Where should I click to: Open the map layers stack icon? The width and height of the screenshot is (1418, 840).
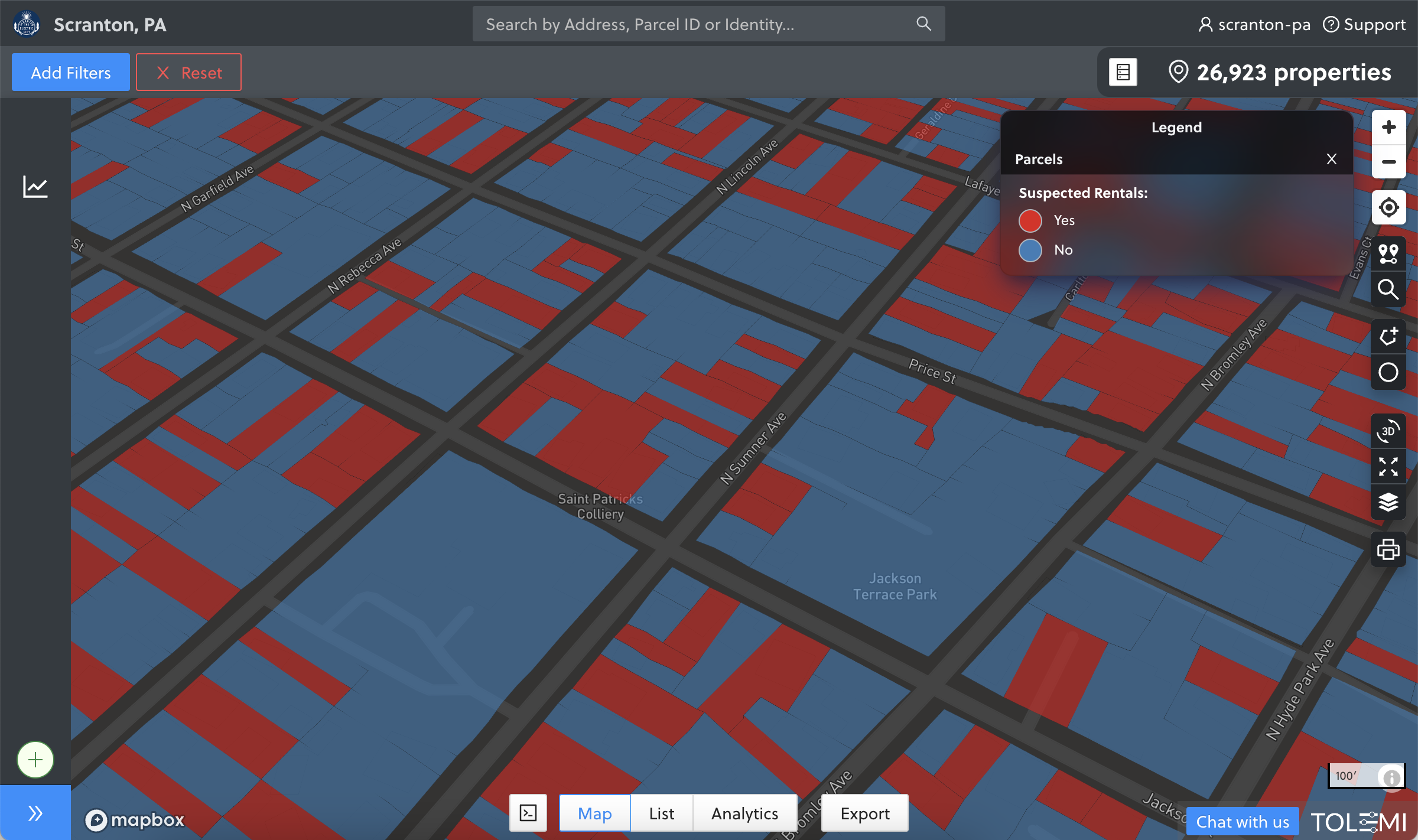click(x=1388, y=502)
